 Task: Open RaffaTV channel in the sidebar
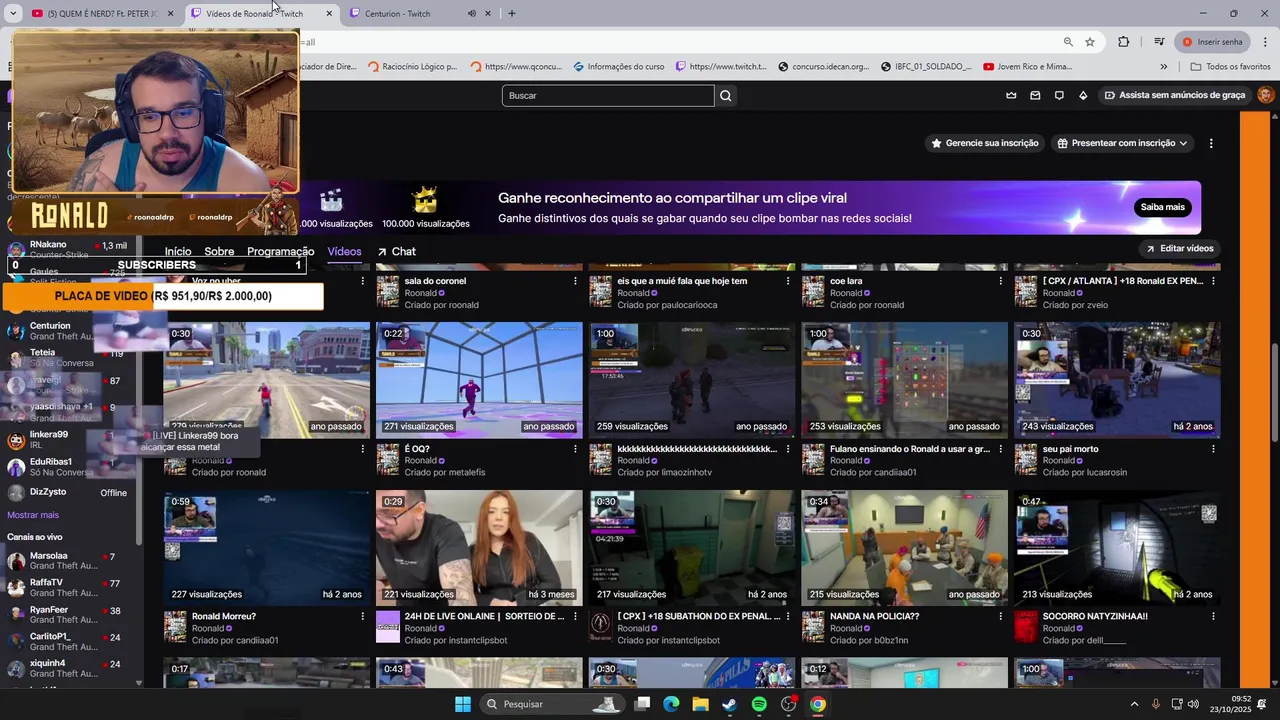[x=67, y=588]
